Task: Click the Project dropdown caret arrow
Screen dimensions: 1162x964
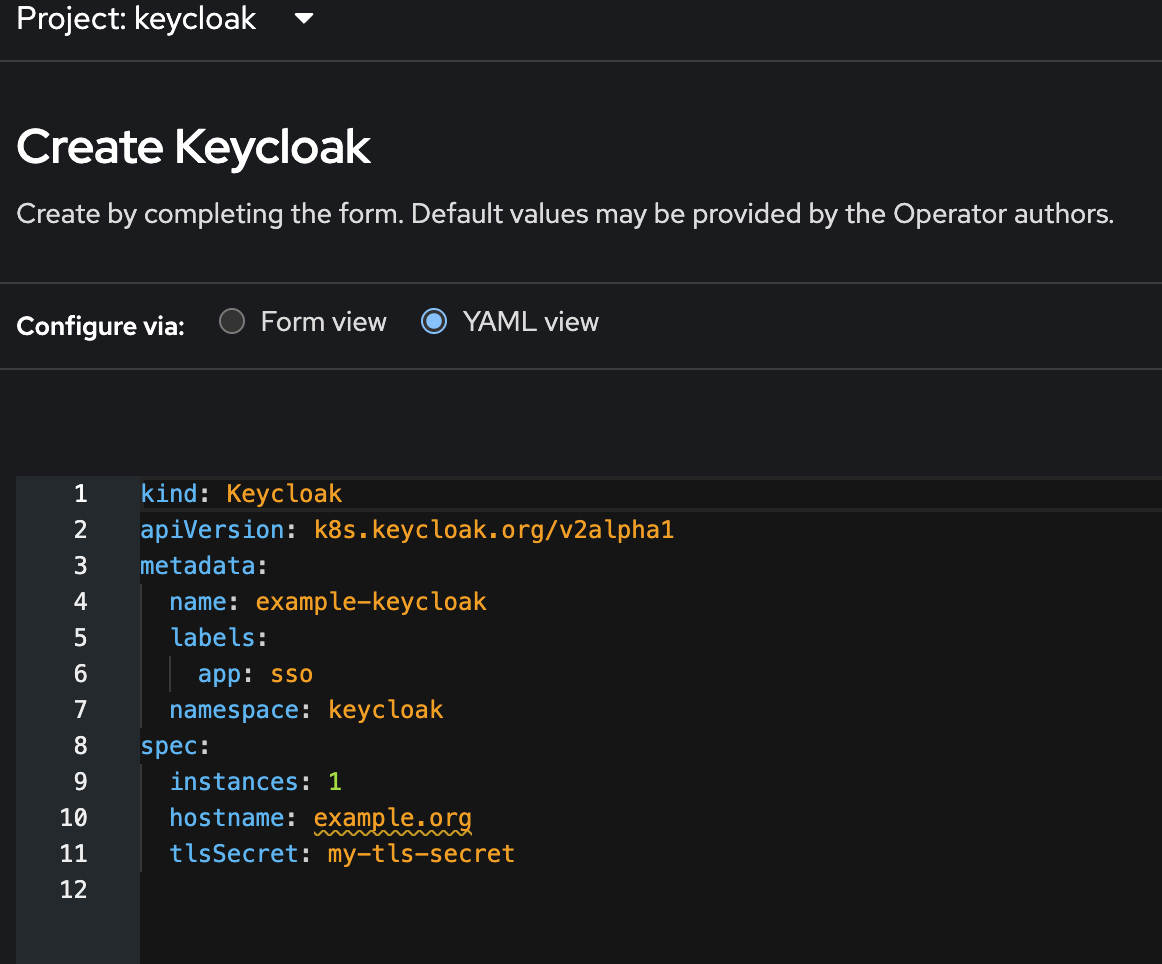Action: 303,17
